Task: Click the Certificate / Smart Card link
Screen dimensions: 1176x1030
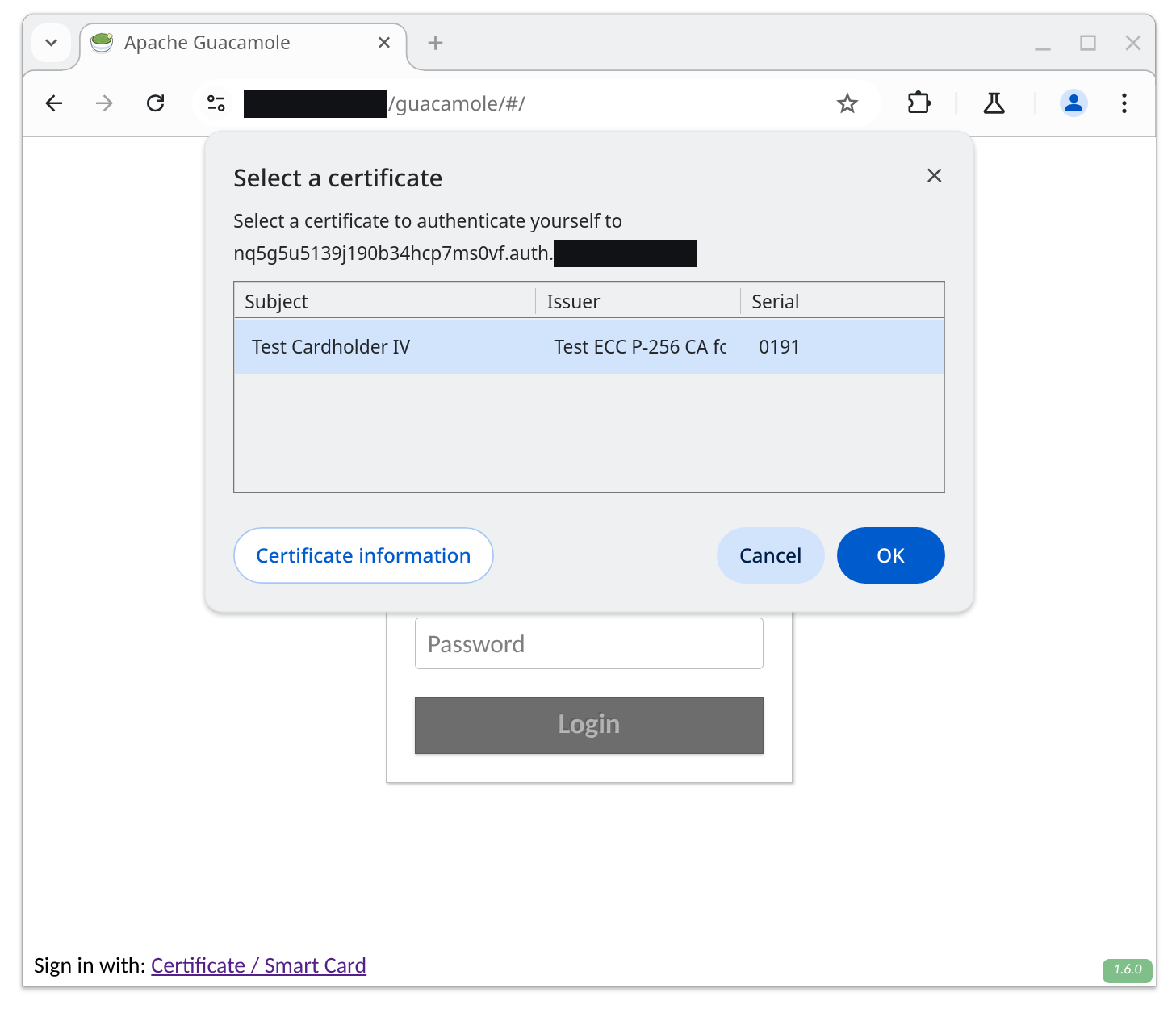Action: pos(258,965)
